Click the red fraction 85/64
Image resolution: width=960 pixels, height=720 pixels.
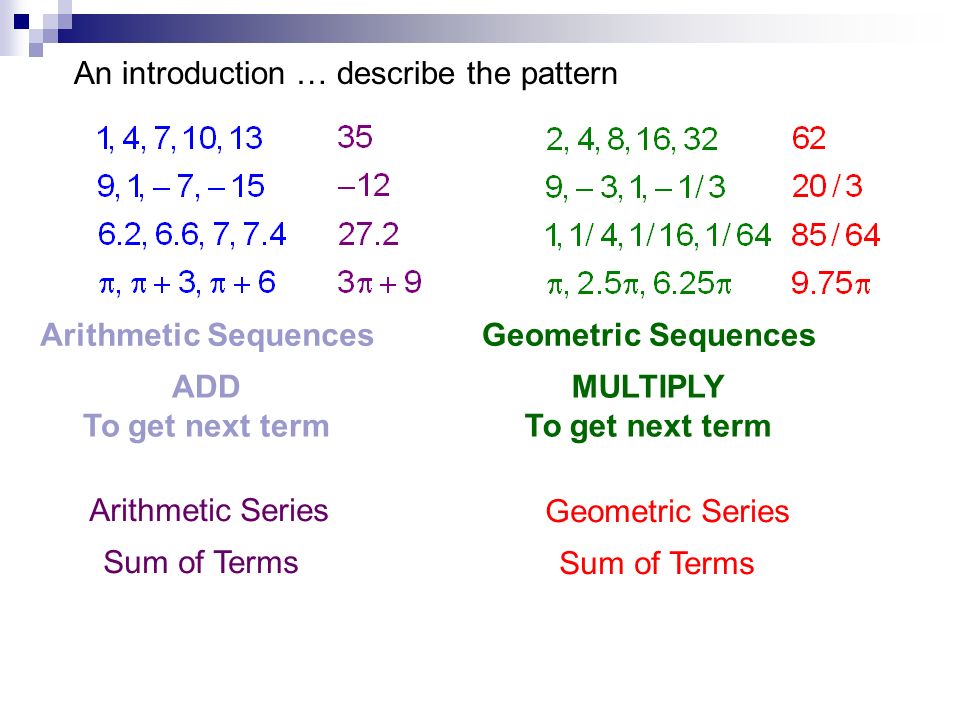coord(836,235)
